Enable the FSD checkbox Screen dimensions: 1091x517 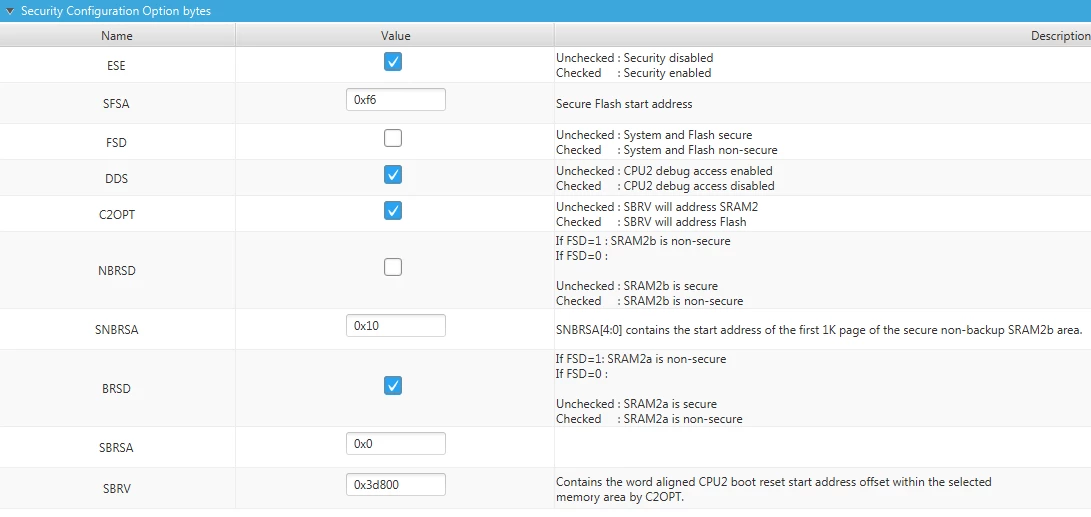[x=393, y=138]
